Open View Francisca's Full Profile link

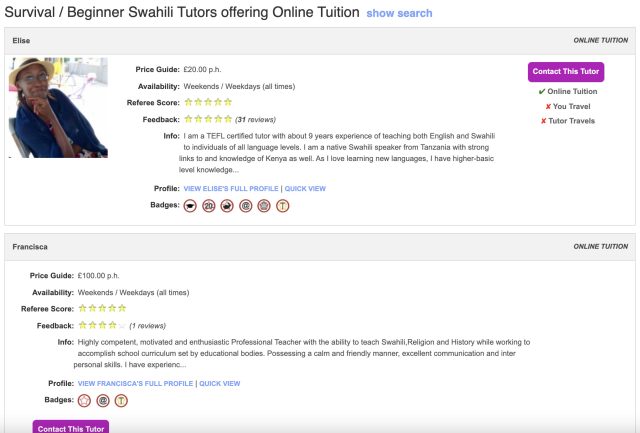coord(136,384)
